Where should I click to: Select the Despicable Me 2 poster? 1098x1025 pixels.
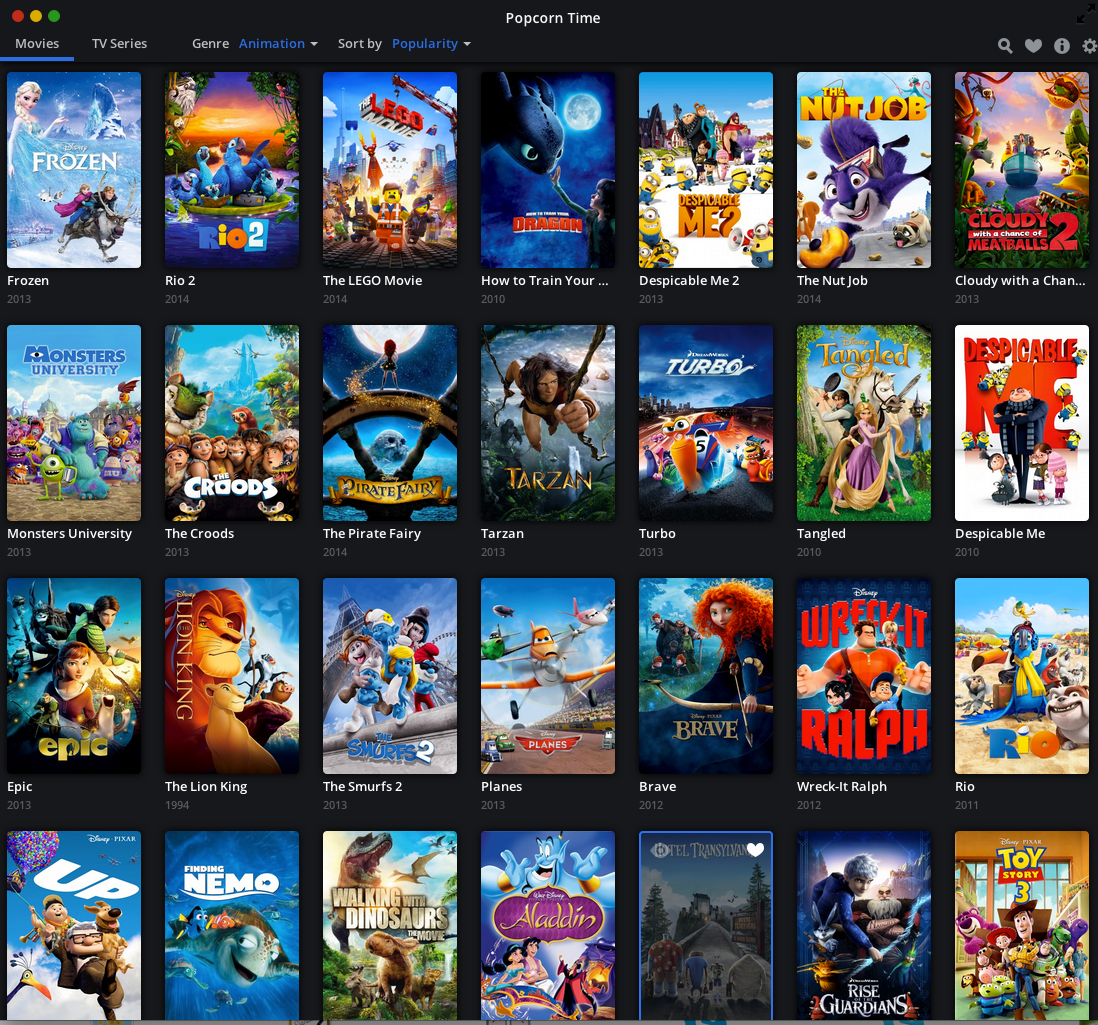point(706,170)
